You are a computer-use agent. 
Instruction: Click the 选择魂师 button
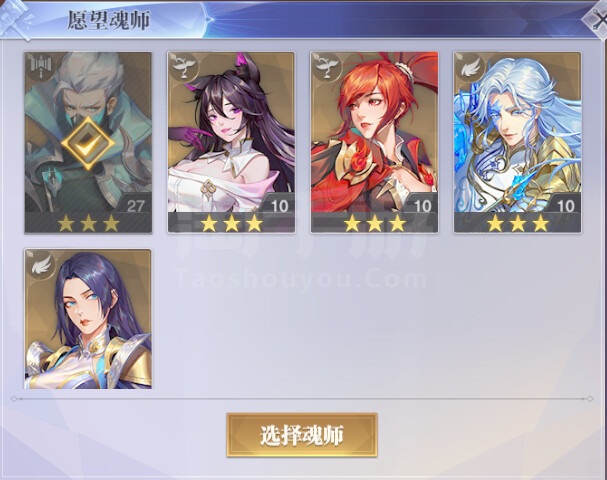302,435
